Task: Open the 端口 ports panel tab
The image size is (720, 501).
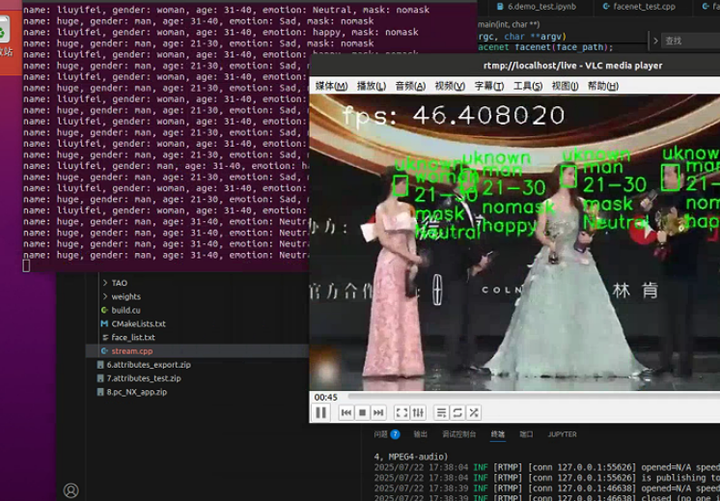Action: 526,434
